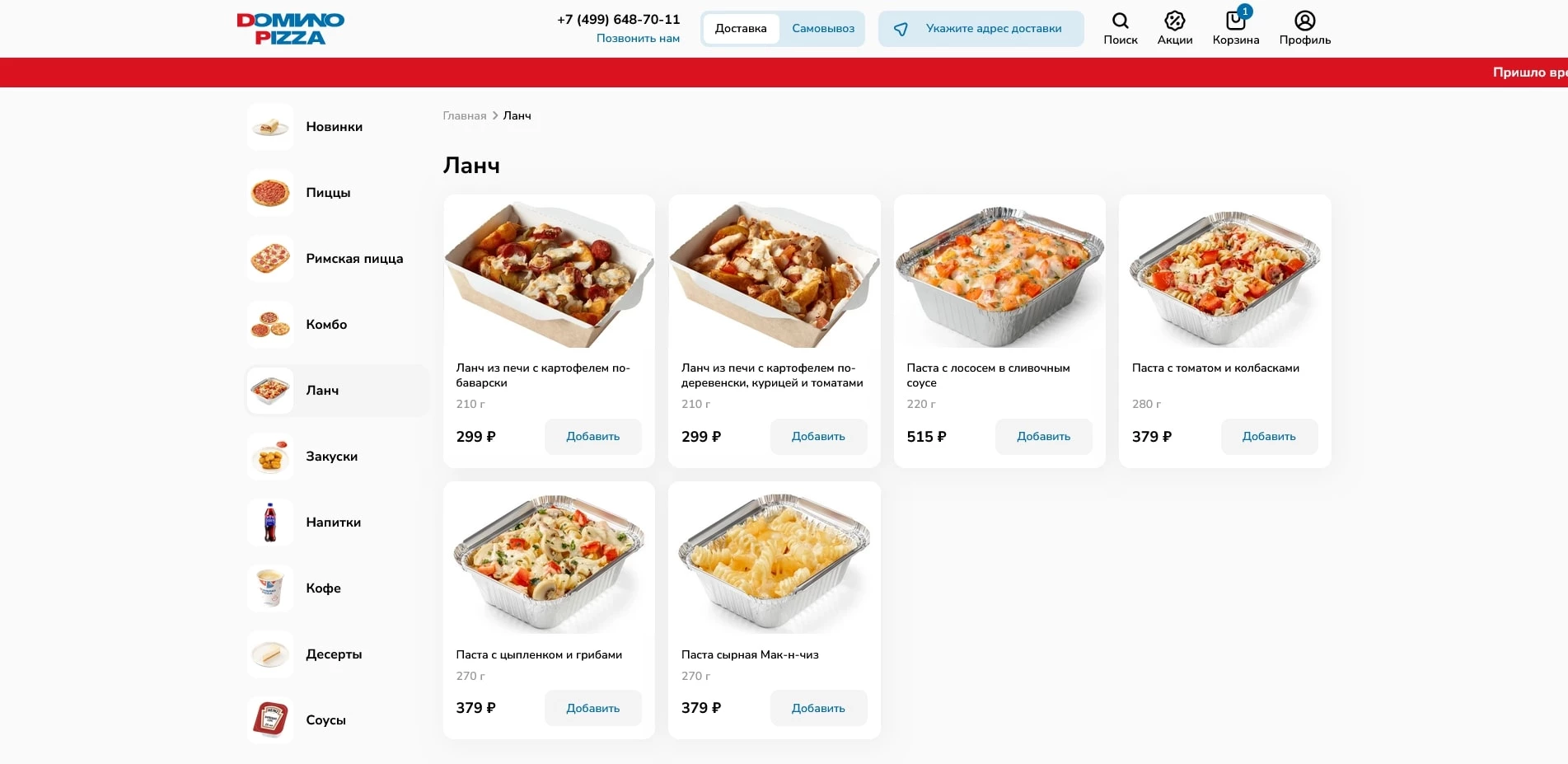Switch to Доставка delivery mode

coord(741,29)
